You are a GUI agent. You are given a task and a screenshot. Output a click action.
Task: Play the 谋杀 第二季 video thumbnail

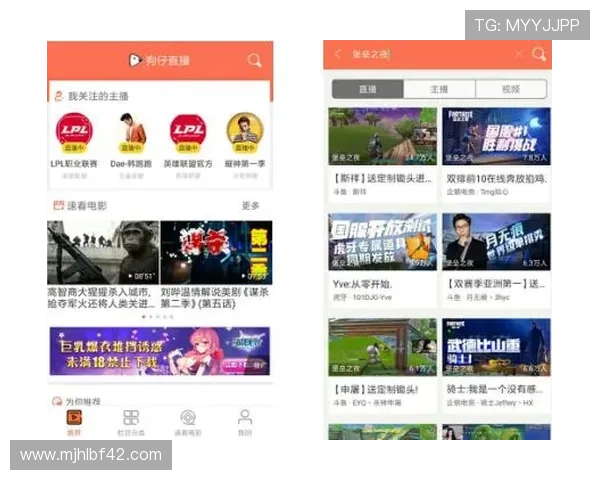tap(217, 253)
